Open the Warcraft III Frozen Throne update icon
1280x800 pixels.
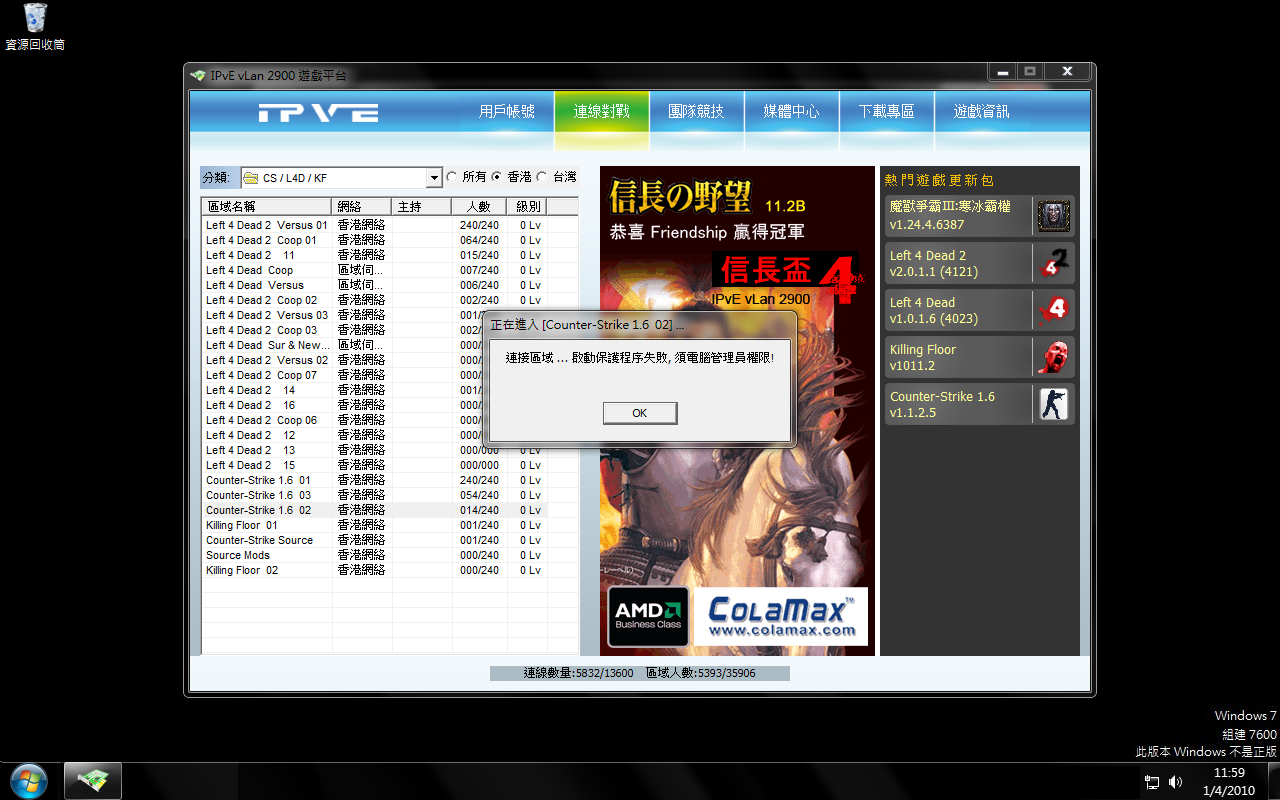tap(1054, 216)
